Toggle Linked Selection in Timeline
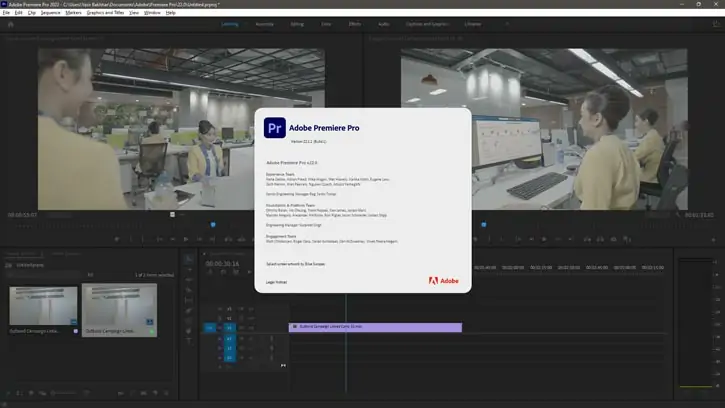725x408 pixels. (x=236, y=272)
